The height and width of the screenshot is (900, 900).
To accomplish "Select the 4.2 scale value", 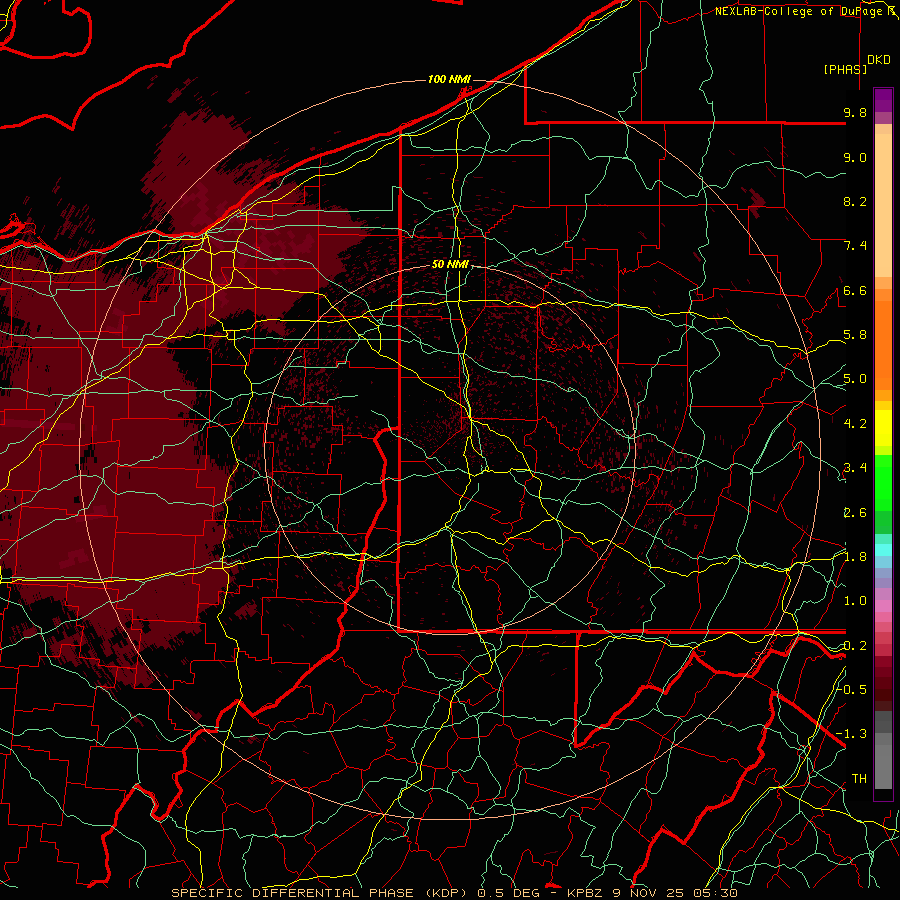I will tap(855, 424).
